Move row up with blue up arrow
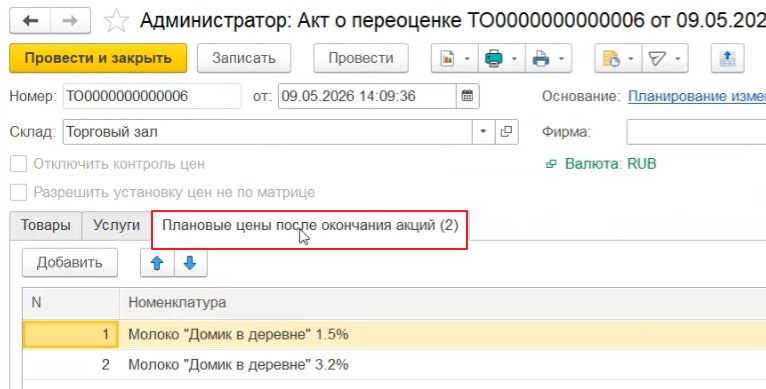Viewport: 766px width, 389px height. [x=157, y=263]
